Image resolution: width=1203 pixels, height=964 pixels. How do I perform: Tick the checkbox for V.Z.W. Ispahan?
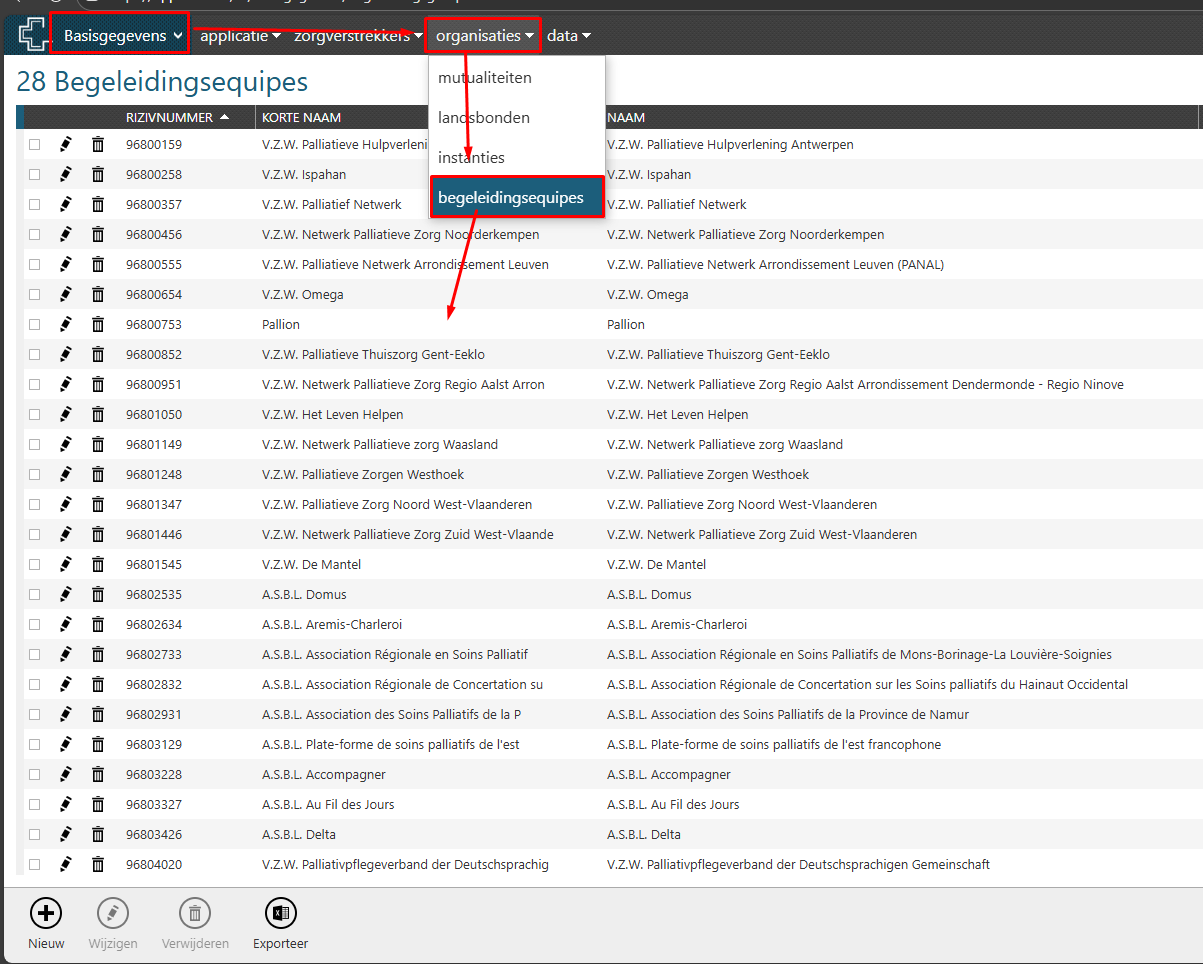point(35,175)
